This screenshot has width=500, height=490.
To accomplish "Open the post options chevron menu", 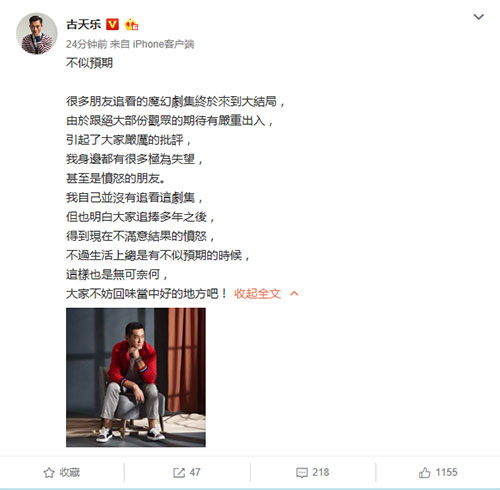I will click(x=479, y=17).
